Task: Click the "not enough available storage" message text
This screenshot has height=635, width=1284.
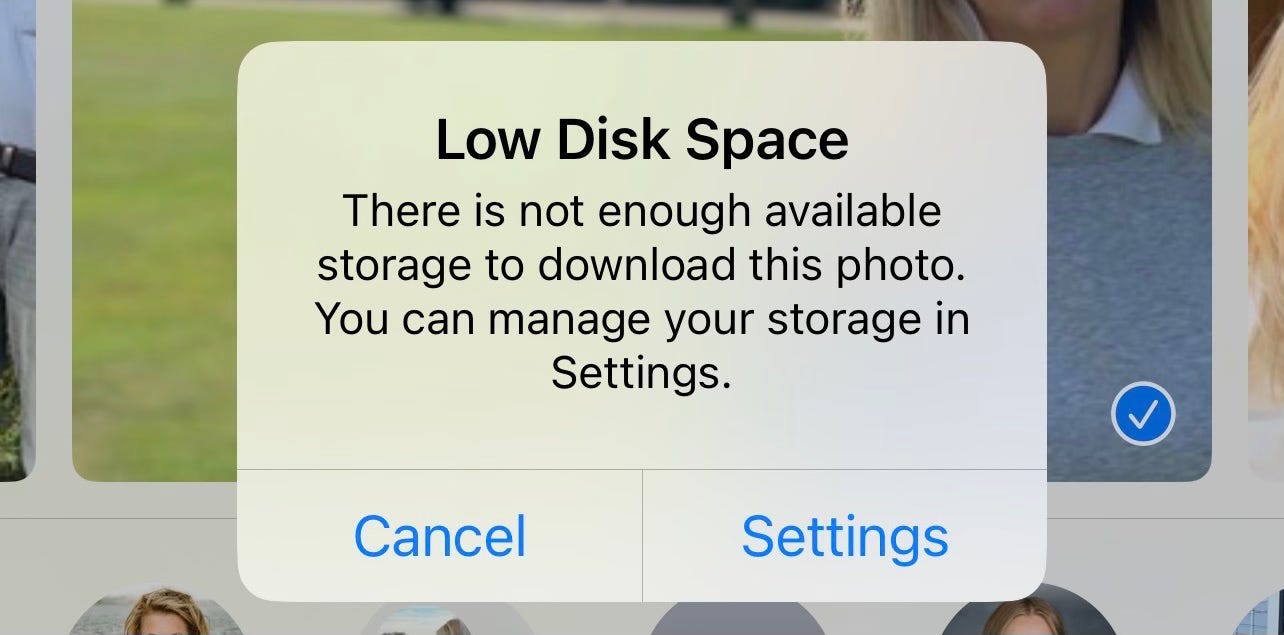Action: [642, 239]
